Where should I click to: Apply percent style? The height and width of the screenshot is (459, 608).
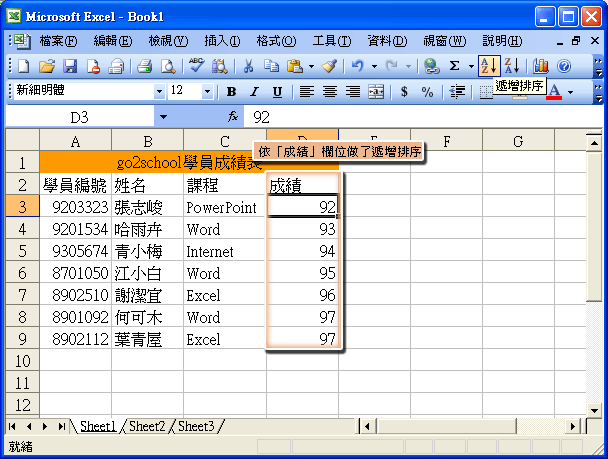pos(427,92)
